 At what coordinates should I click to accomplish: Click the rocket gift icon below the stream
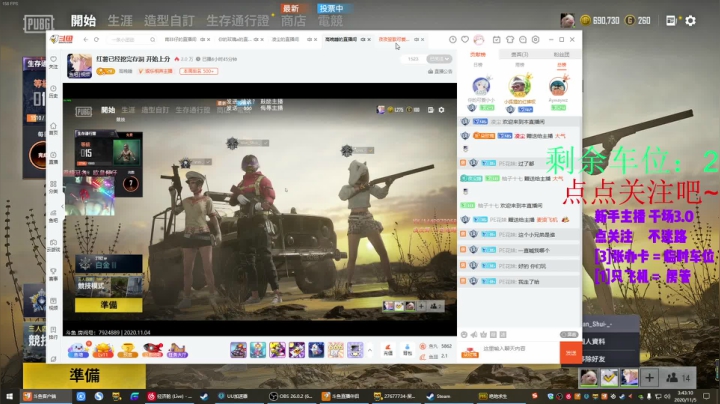coord(152,350)
